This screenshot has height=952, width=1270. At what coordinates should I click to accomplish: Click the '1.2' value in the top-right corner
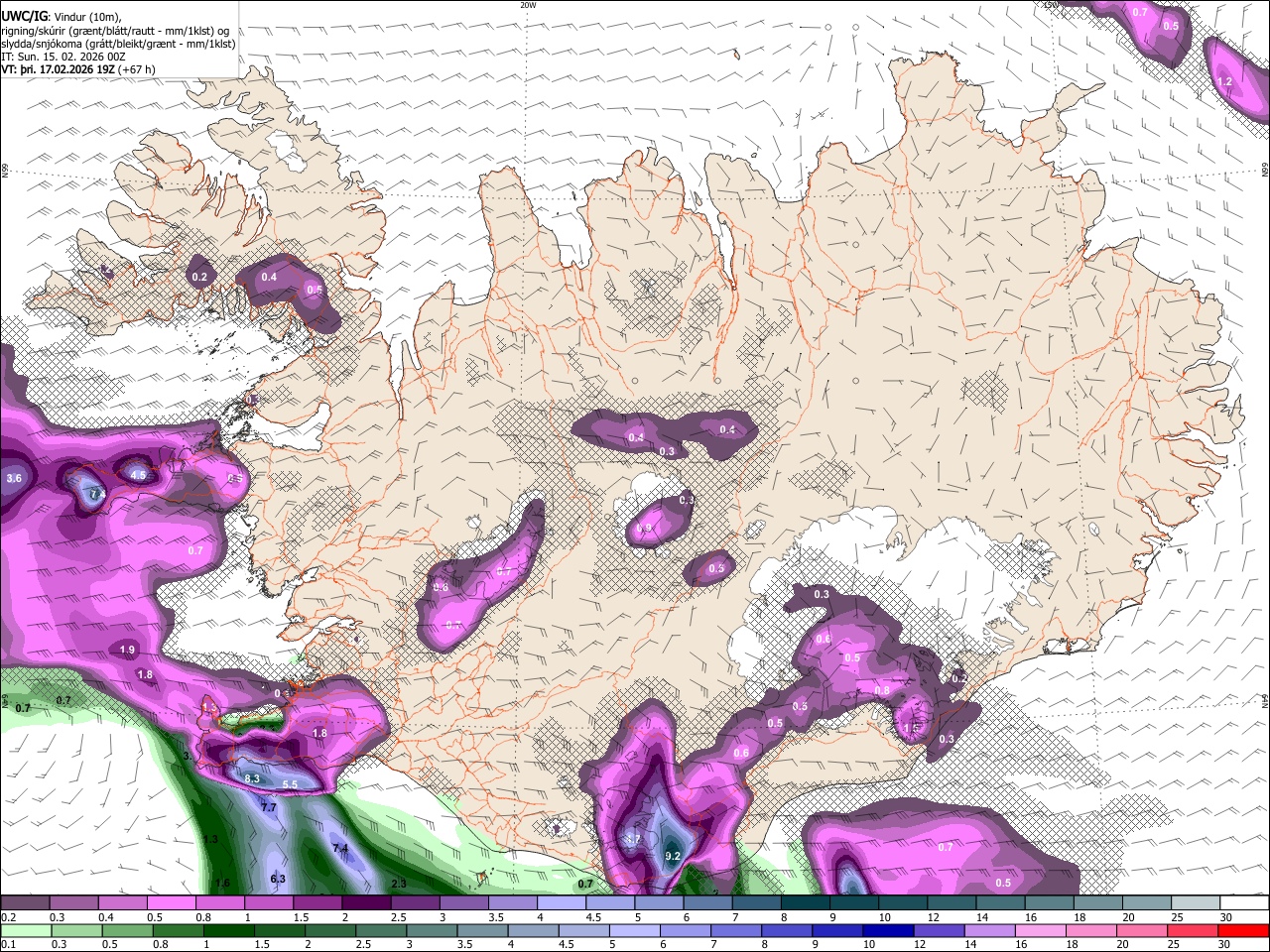pyautogui.click(x=1224, y=81)
